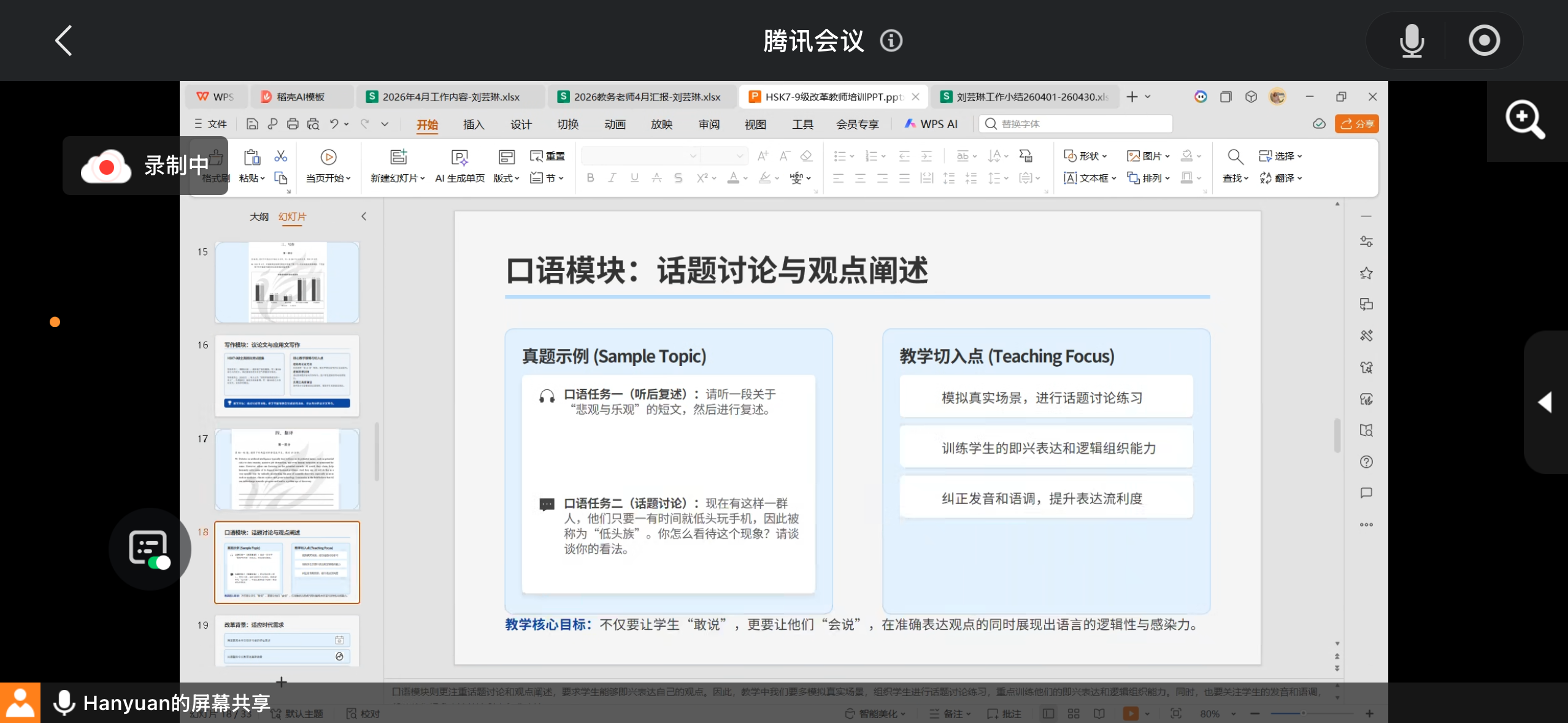Click the Tencent Meeting microphone icon
The image size is (1568, 723).
tap(1412, 40)
